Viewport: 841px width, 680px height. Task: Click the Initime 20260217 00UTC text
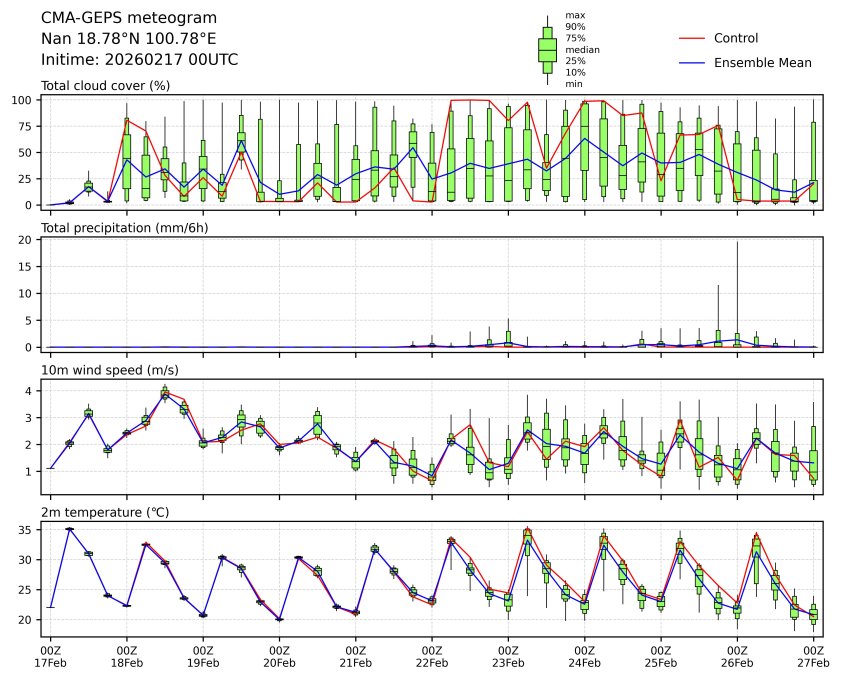click(139, 60)
